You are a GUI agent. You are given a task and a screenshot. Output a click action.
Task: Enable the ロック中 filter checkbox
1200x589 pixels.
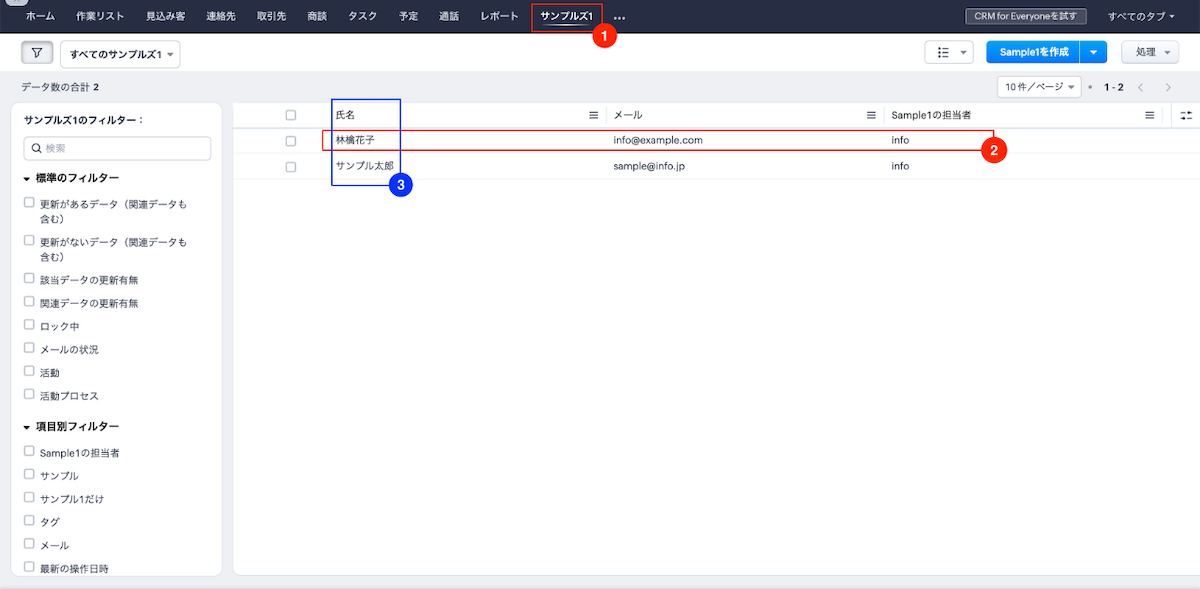(x=29, y=326)
